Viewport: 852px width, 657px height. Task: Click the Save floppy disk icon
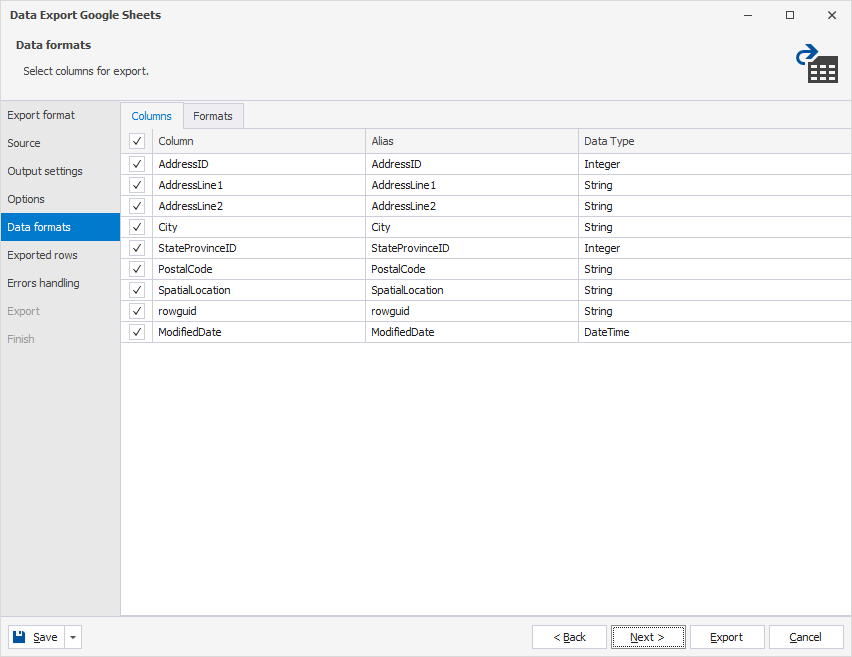point(19,637)
